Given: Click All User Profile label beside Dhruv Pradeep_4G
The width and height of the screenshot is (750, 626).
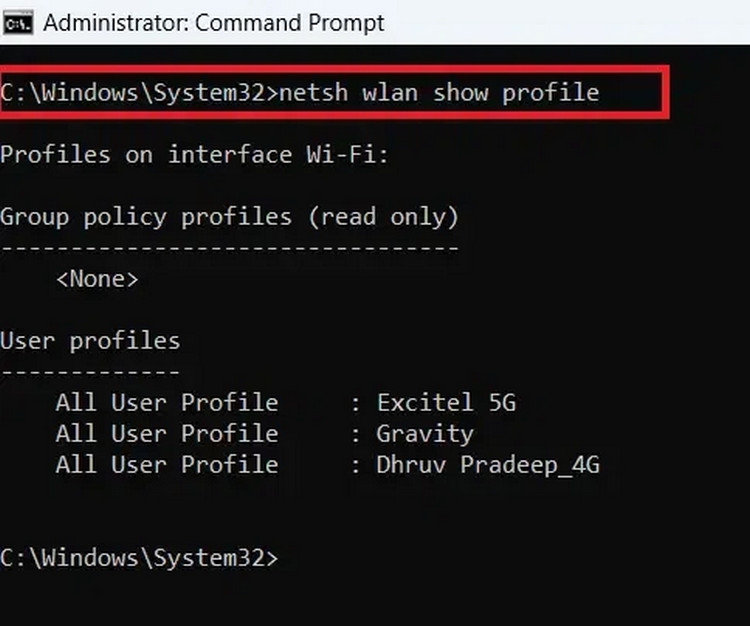Looking at the screenshot, I should coord(166,465).
